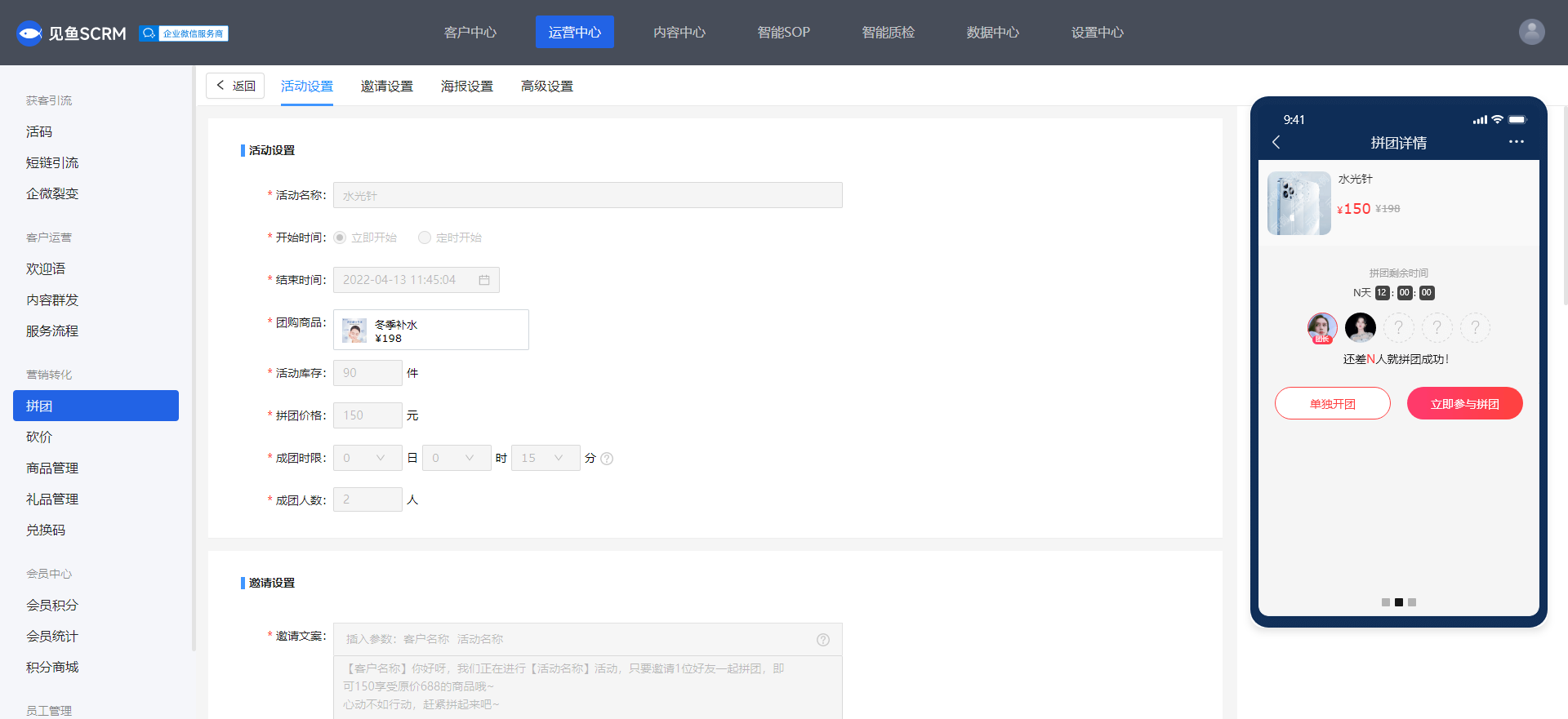Open the hour dropdown for 成团时限
Image resolution: width=1568 pixels, height=719 pixels.
[x=457, y=458]
